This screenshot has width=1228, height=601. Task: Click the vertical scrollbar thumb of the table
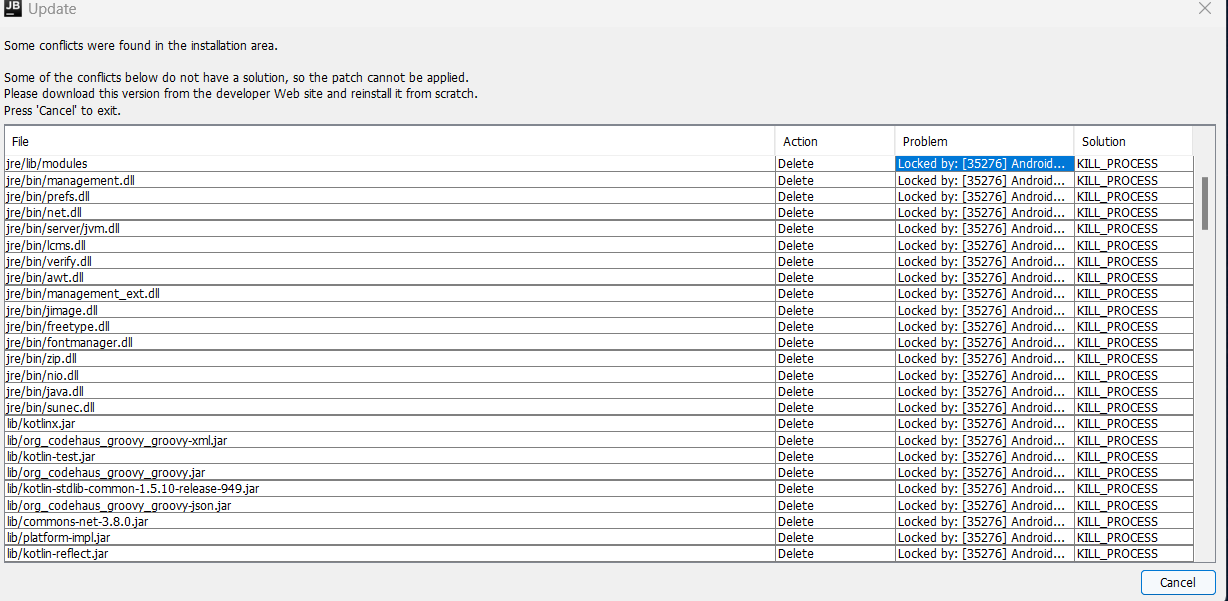1205,203
